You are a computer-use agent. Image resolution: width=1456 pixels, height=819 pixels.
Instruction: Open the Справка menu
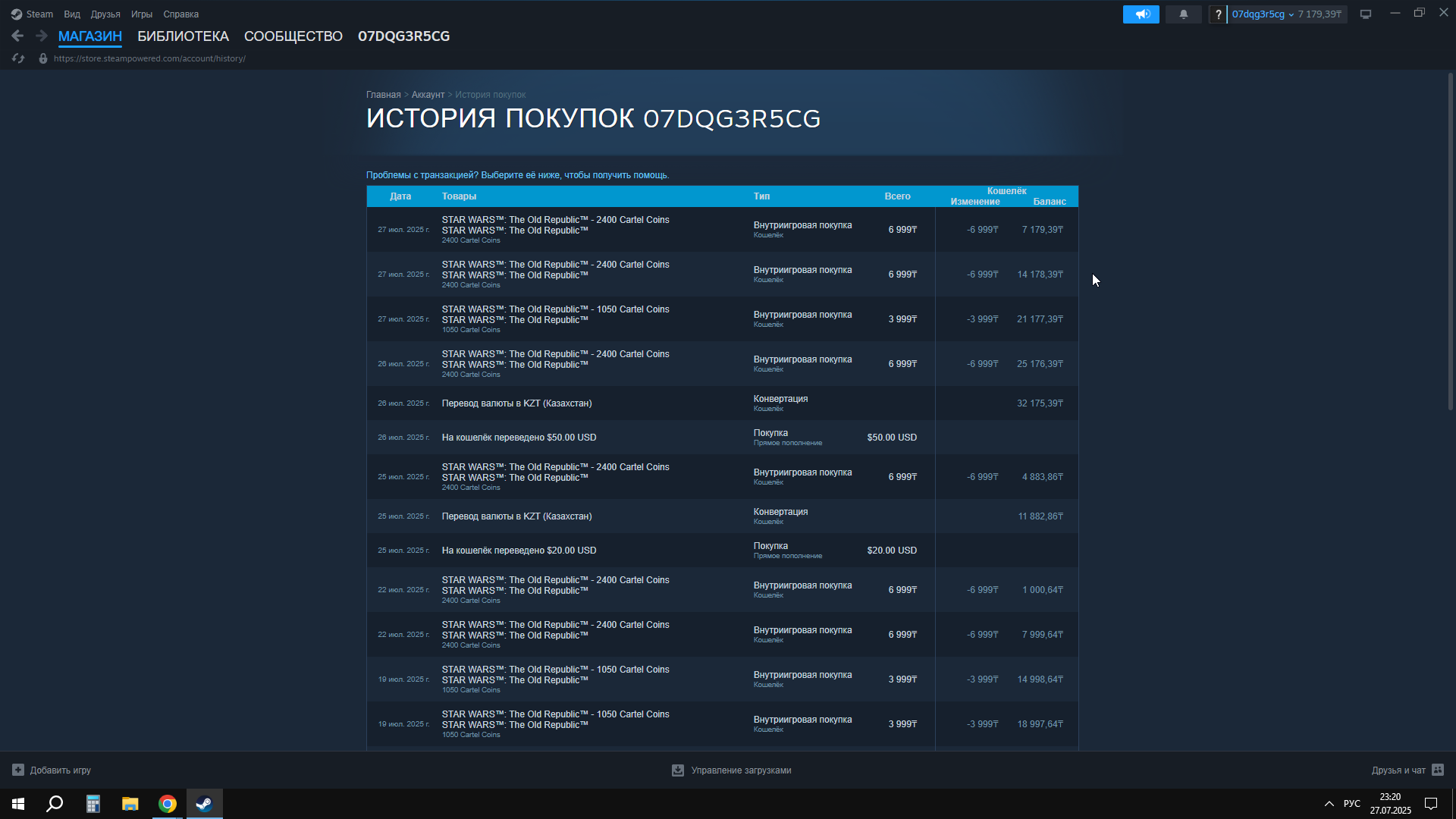pyautogui.click(x=181, y=14)
